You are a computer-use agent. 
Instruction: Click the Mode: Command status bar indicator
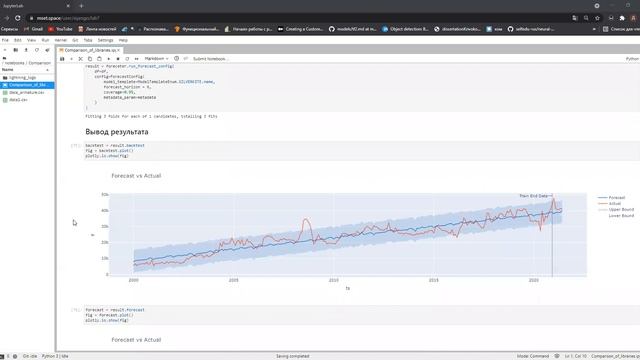[533, 356]
